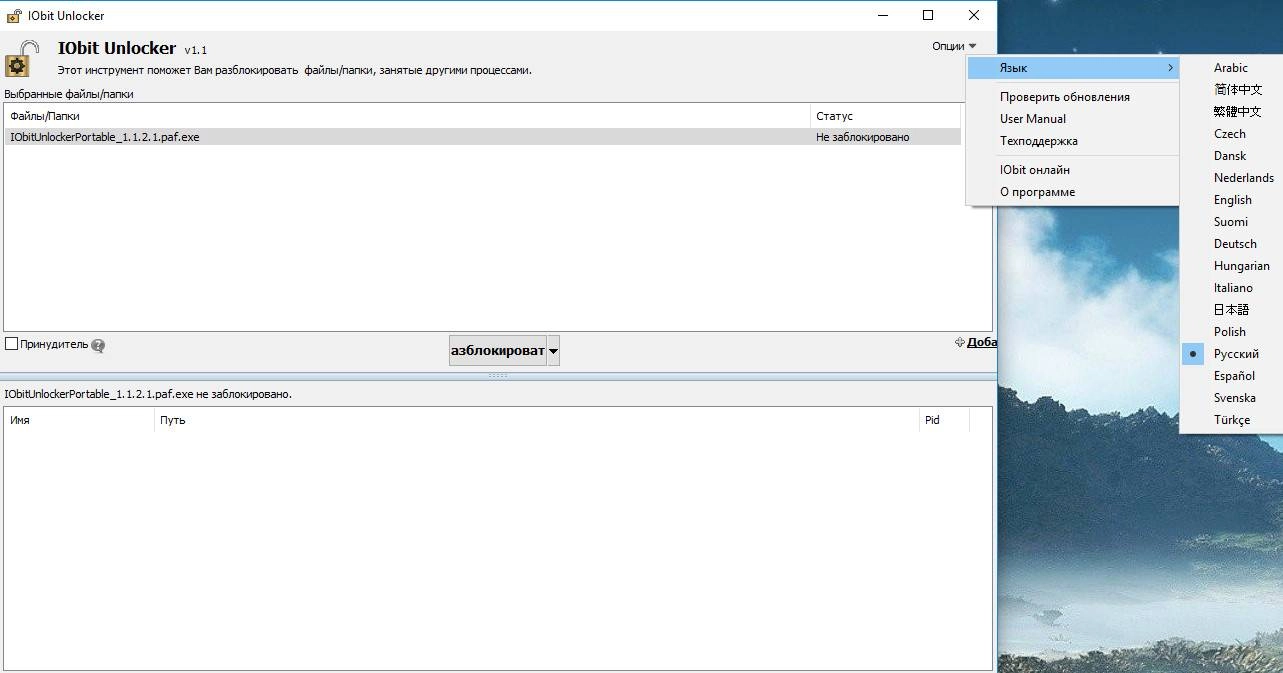
Task: Click the Разблокировать unlock button
Action: click(498, 351)
